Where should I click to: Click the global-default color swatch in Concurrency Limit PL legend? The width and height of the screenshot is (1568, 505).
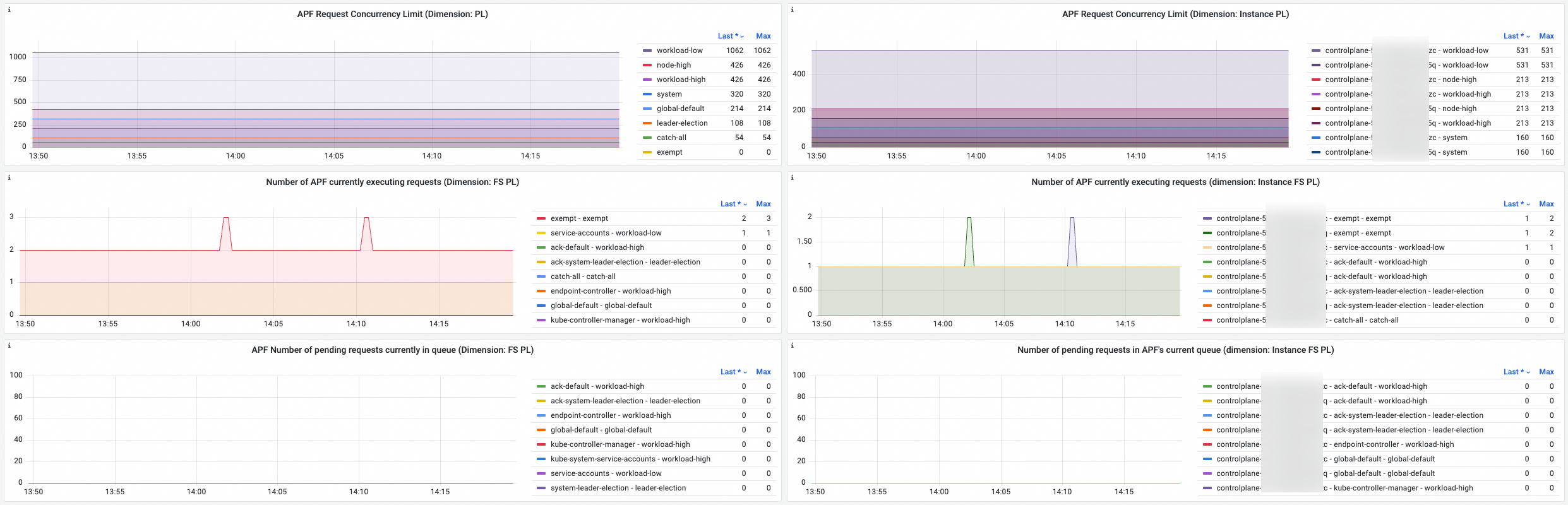click(x=647, y=109)
